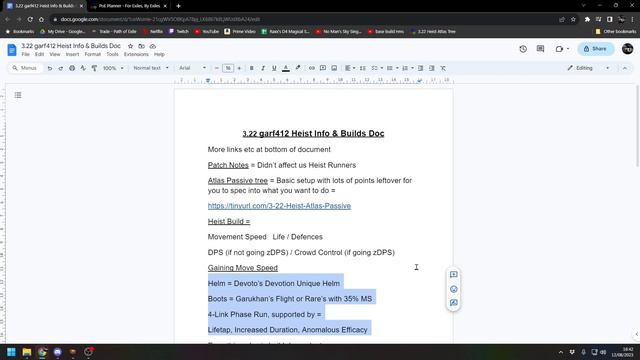Star the document next to its title
This screenshot has height=360, width=640.
click(x=130, y=46)
